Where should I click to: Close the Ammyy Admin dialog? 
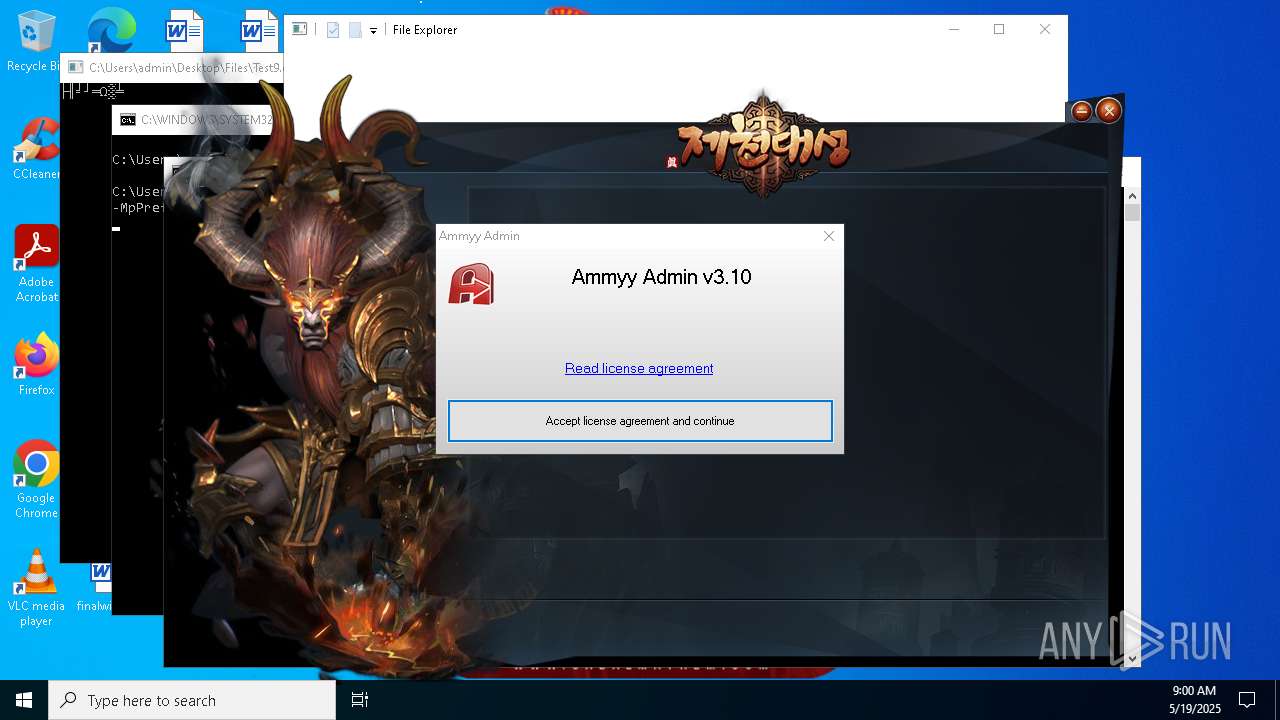[828, 236]
